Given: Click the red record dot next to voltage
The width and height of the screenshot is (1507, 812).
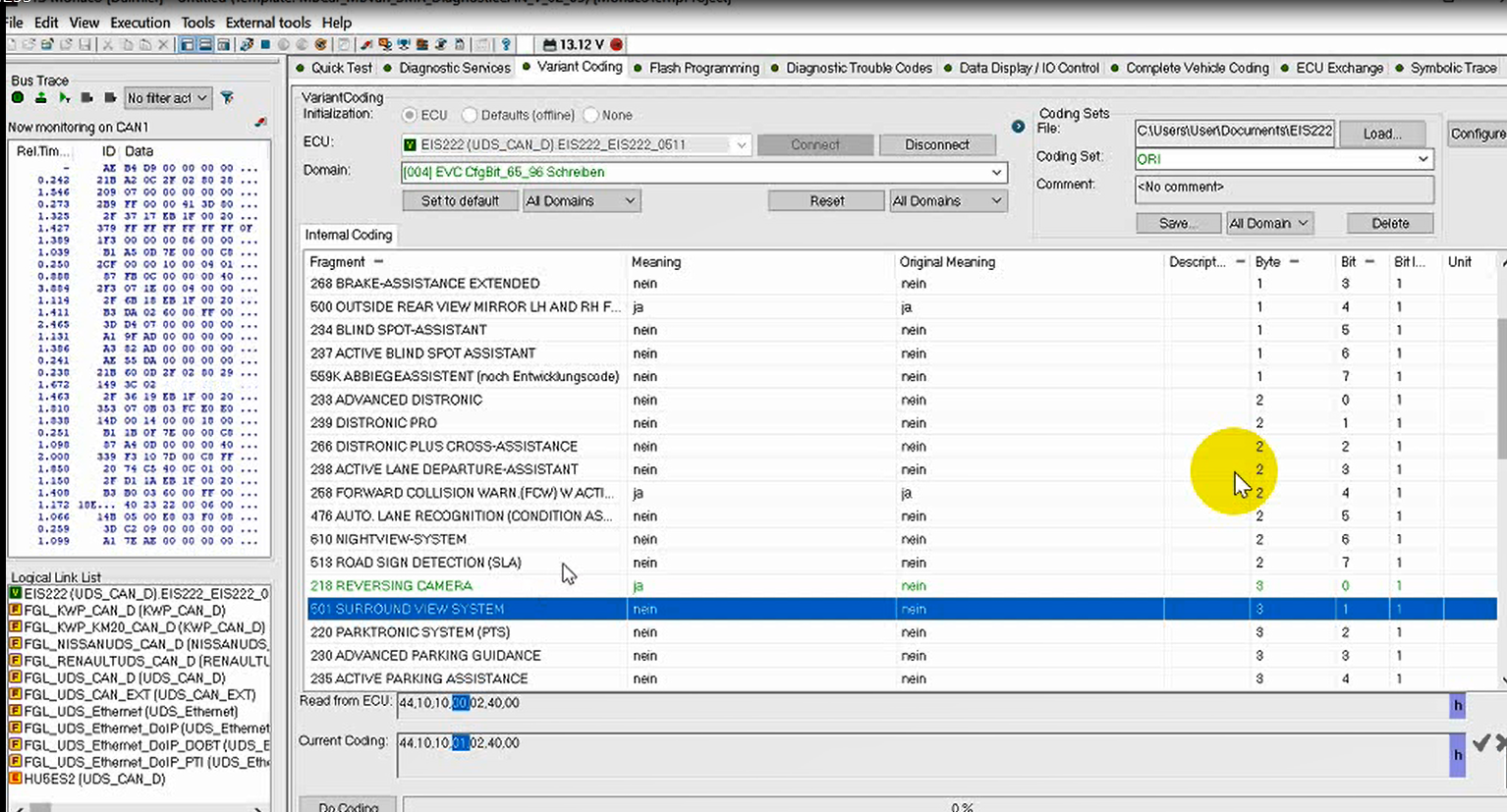Looking at the screenshot, I should pos(617,45).
